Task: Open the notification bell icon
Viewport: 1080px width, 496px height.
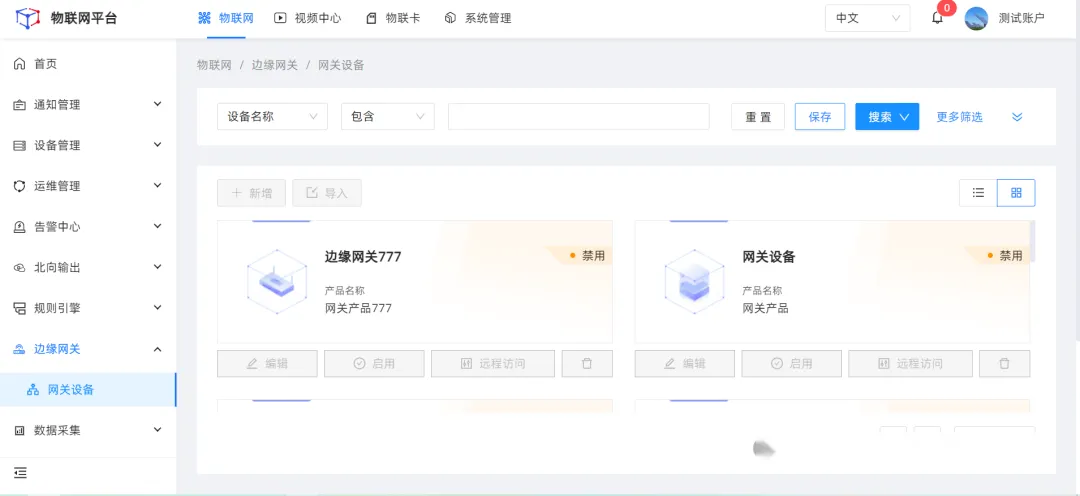Action: click(x=937, y=19)
